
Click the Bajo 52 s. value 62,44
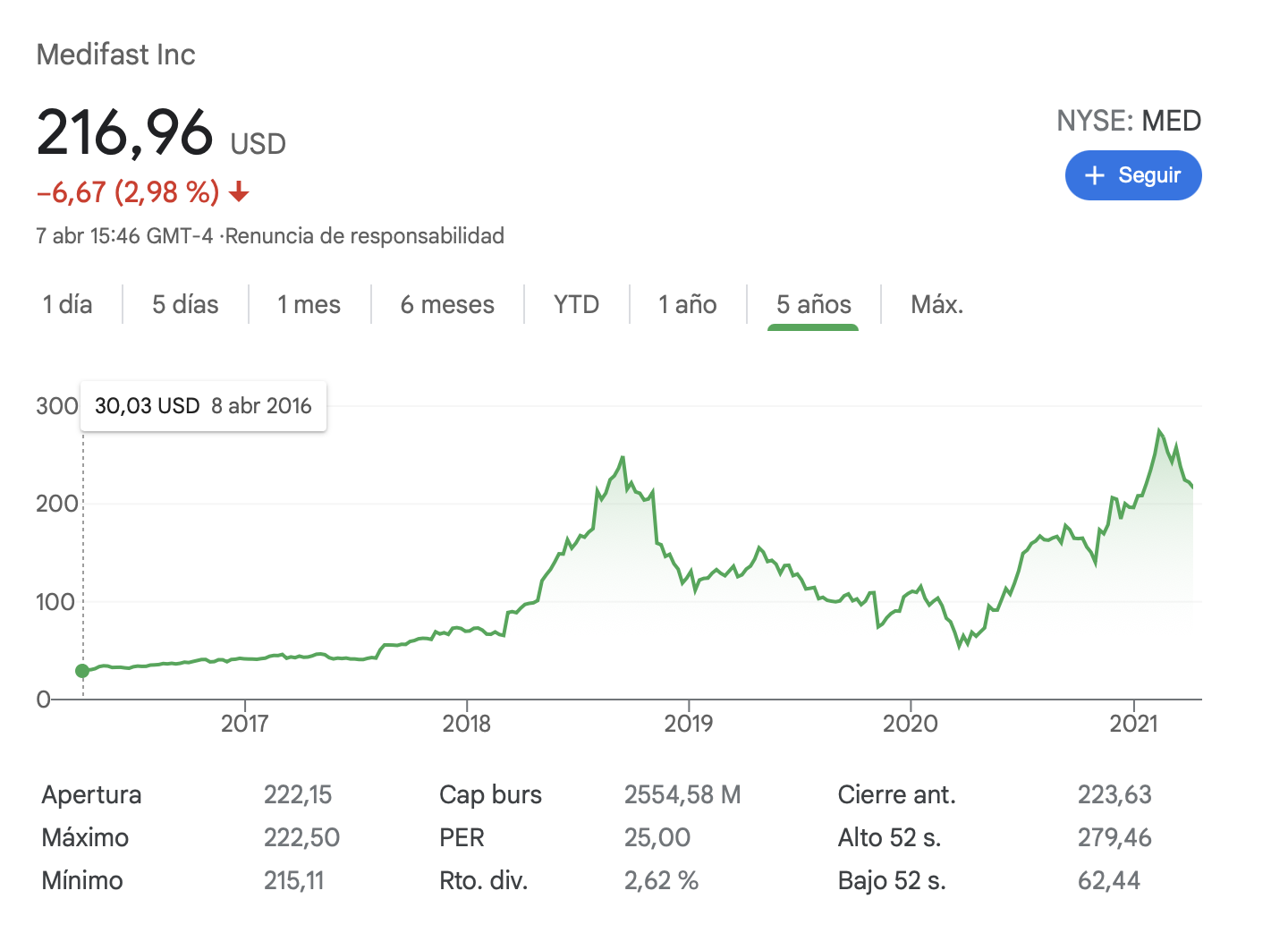tap(1109, 880)
